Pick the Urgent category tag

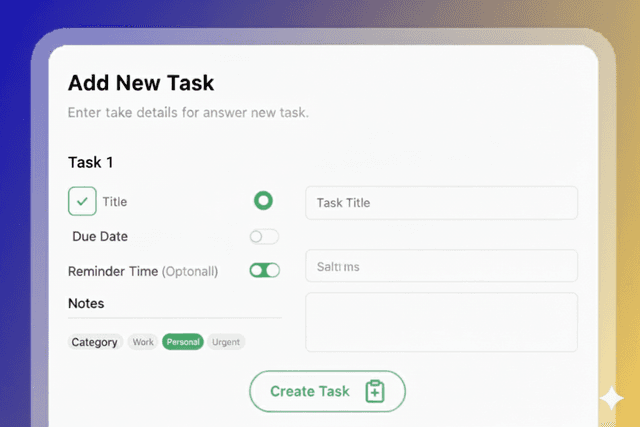(226, 342)
